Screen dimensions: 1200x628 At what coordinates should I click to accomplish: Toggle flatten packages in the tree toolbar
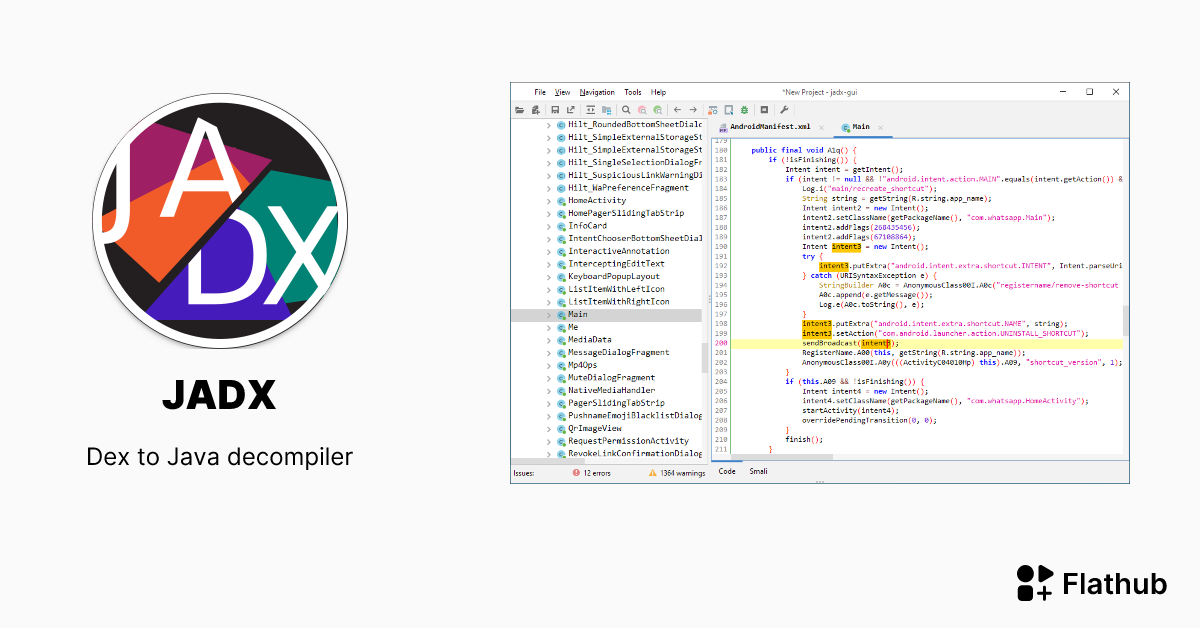pos(607,110)
